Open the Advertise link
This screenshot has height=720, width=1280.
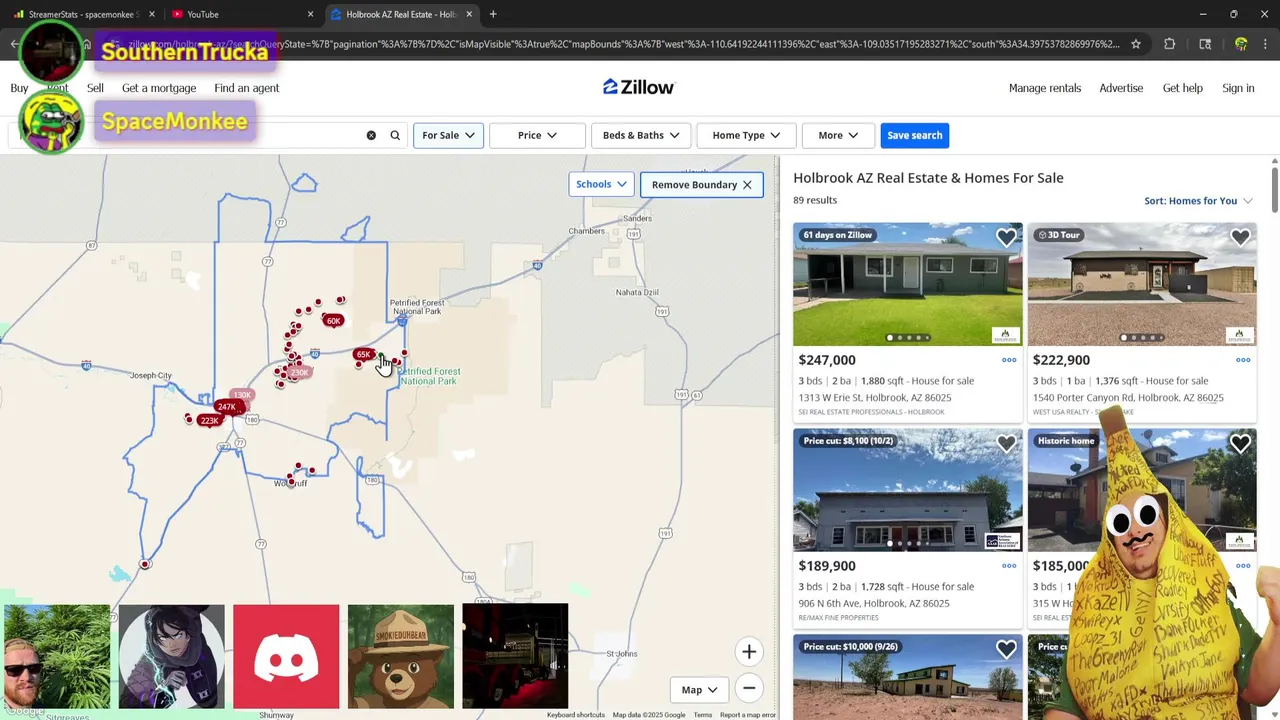click(1121, 88)
